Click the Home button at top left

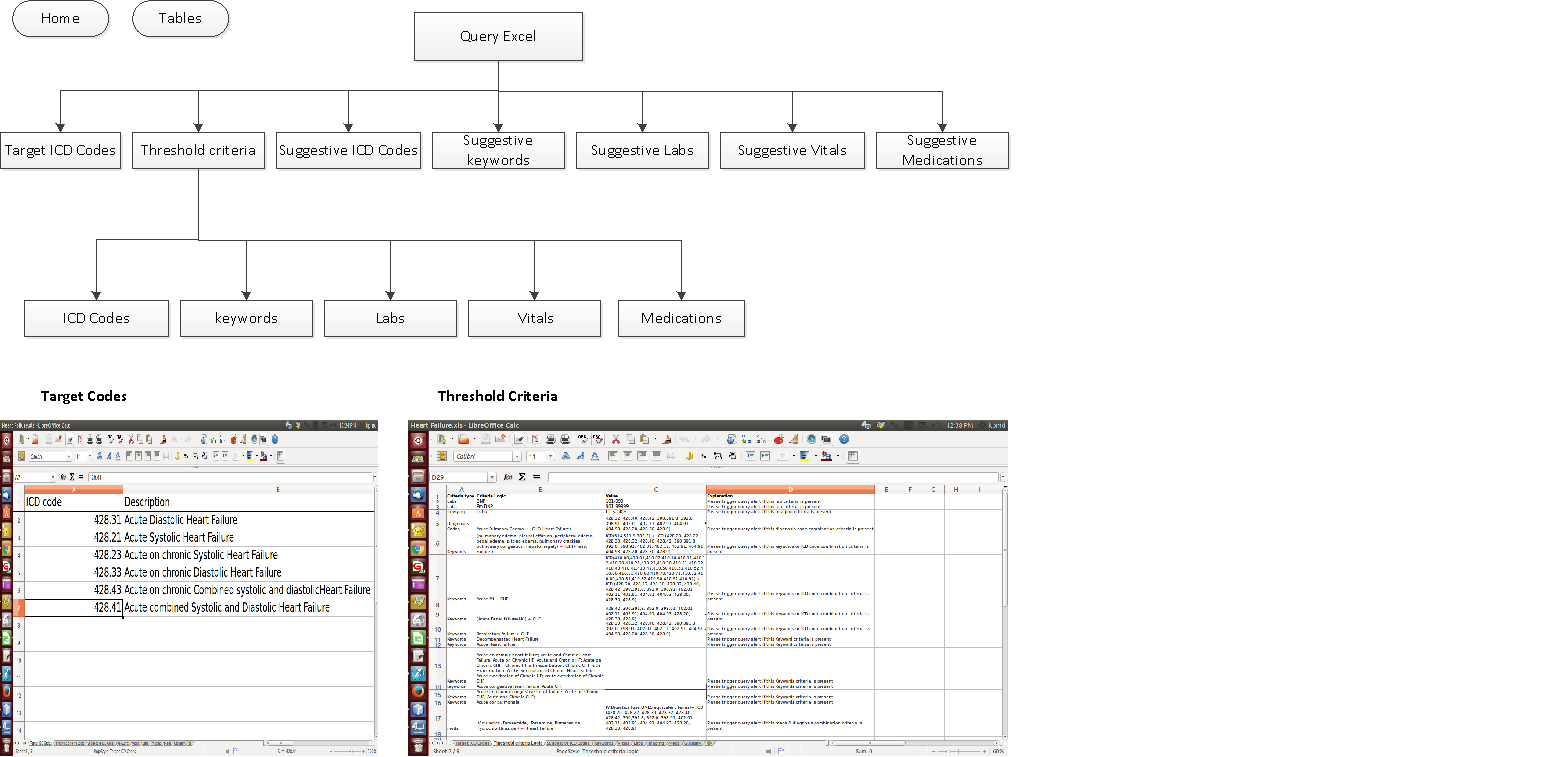coord(60,19)
